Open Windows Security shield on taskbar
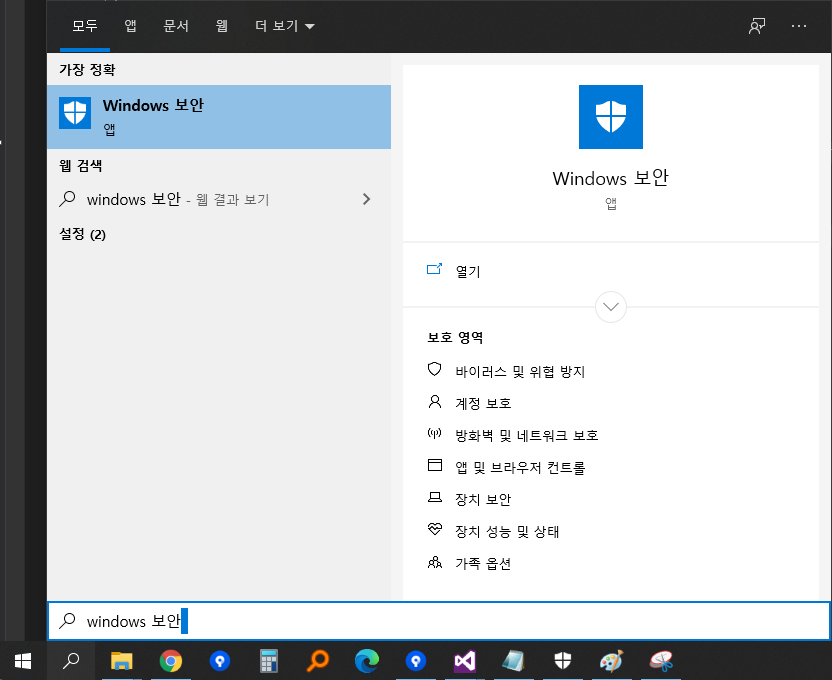This screenshot has height=680, width=832. [562, 661]
